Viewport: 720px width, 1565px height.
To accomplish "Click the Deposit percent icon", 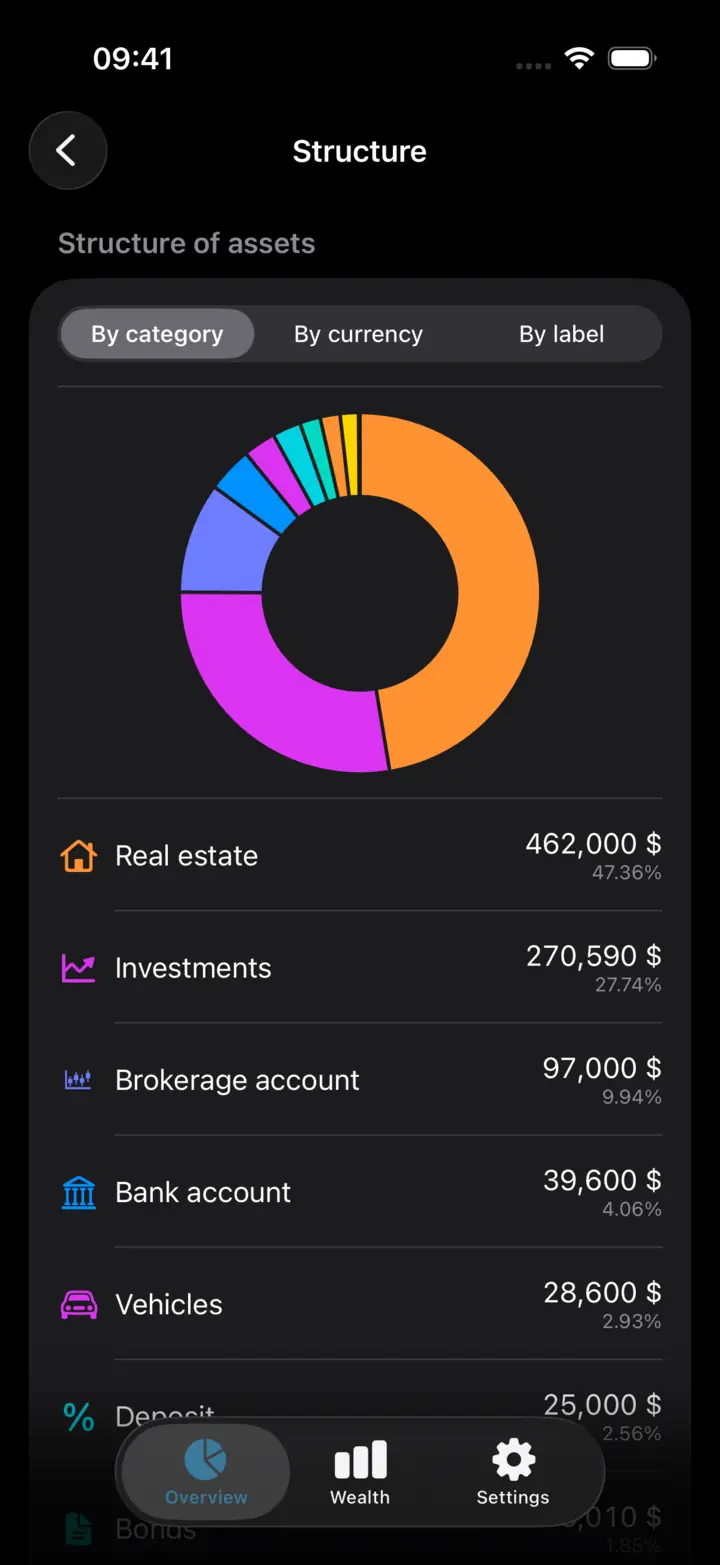I will click(x=79, y=1416).
